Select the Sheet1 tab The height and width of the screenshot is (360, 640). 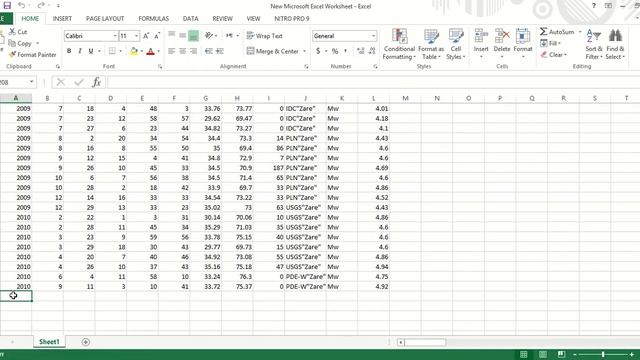pyautogui.click(x=49, y=342)
